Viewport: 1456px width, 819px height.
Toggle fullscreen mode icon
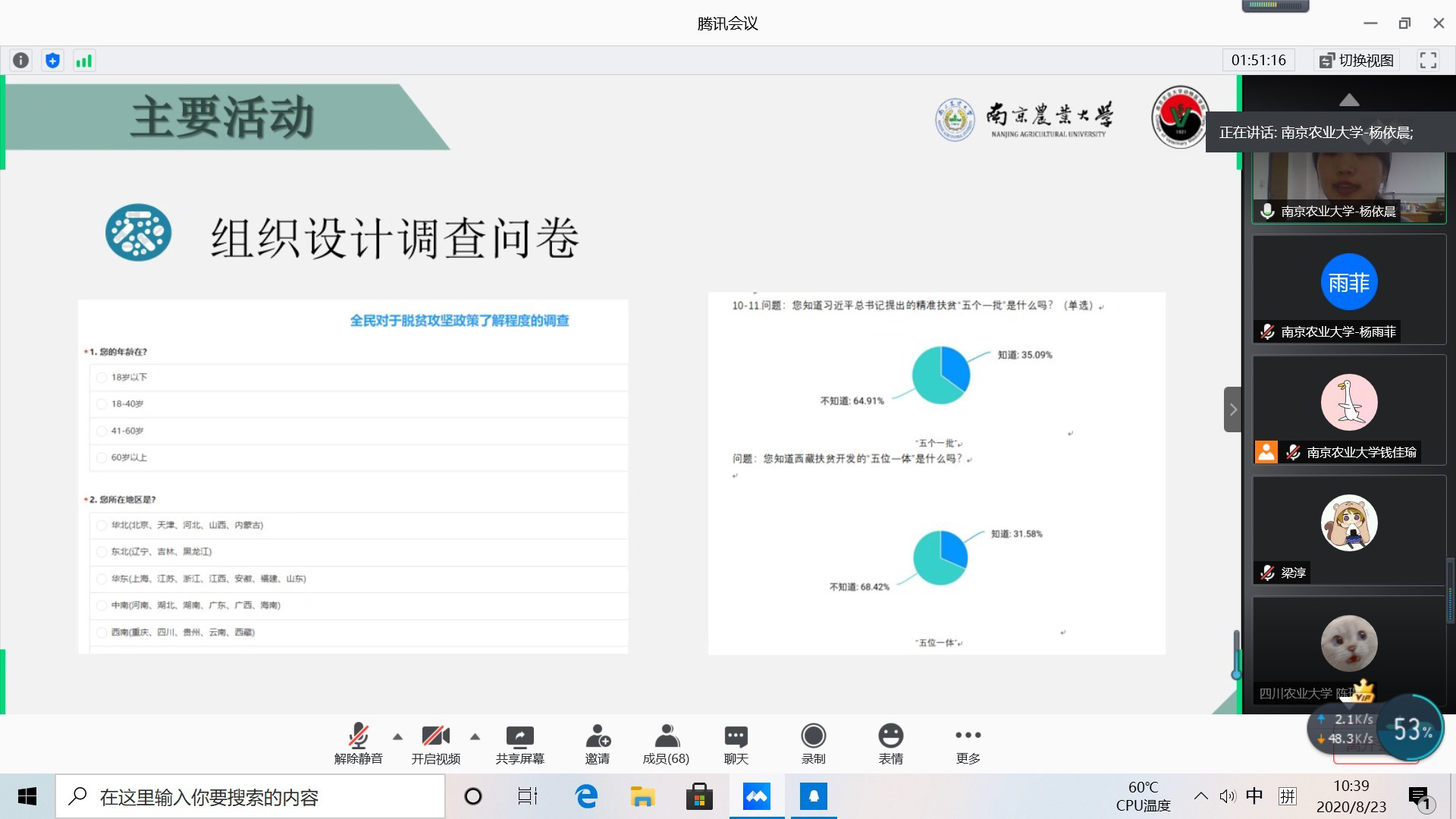(1428, 61)
